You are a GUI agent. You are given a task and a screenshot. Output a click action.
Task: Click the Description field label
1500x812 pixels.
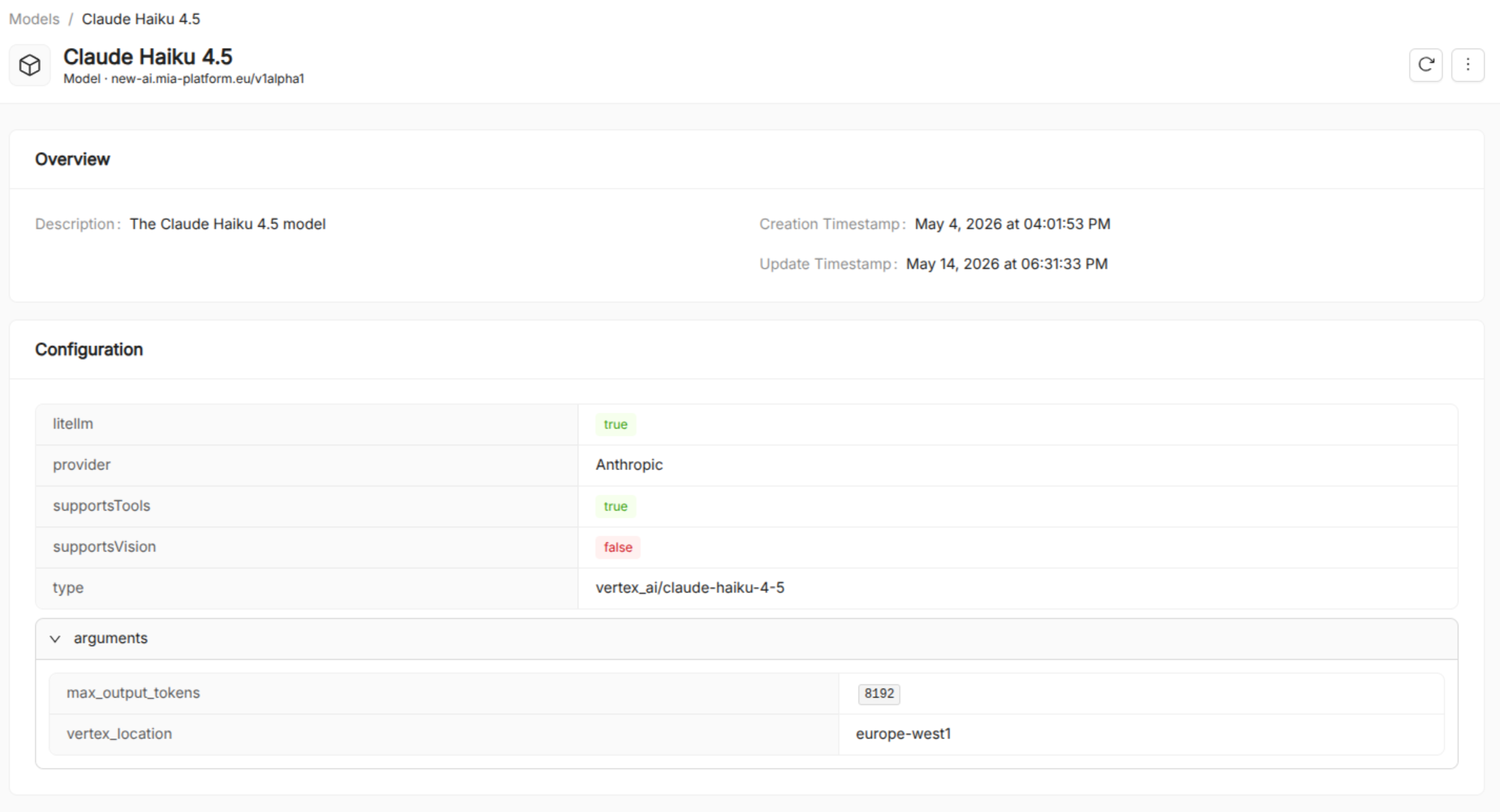78,224
